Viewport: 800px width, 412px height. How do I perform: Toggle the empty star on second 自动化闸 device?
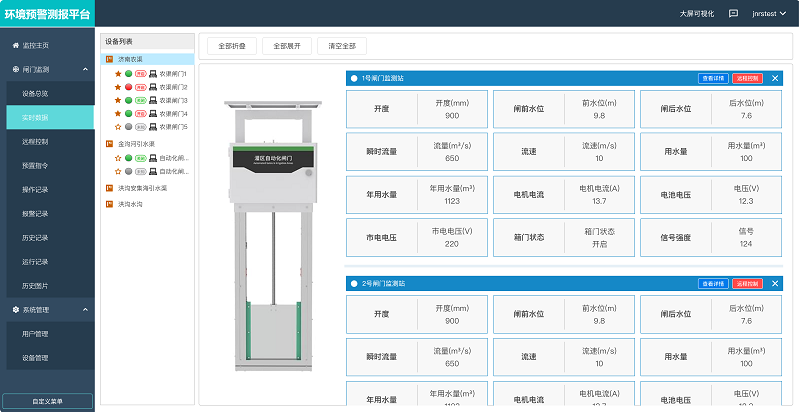click(x=117, y=172)
